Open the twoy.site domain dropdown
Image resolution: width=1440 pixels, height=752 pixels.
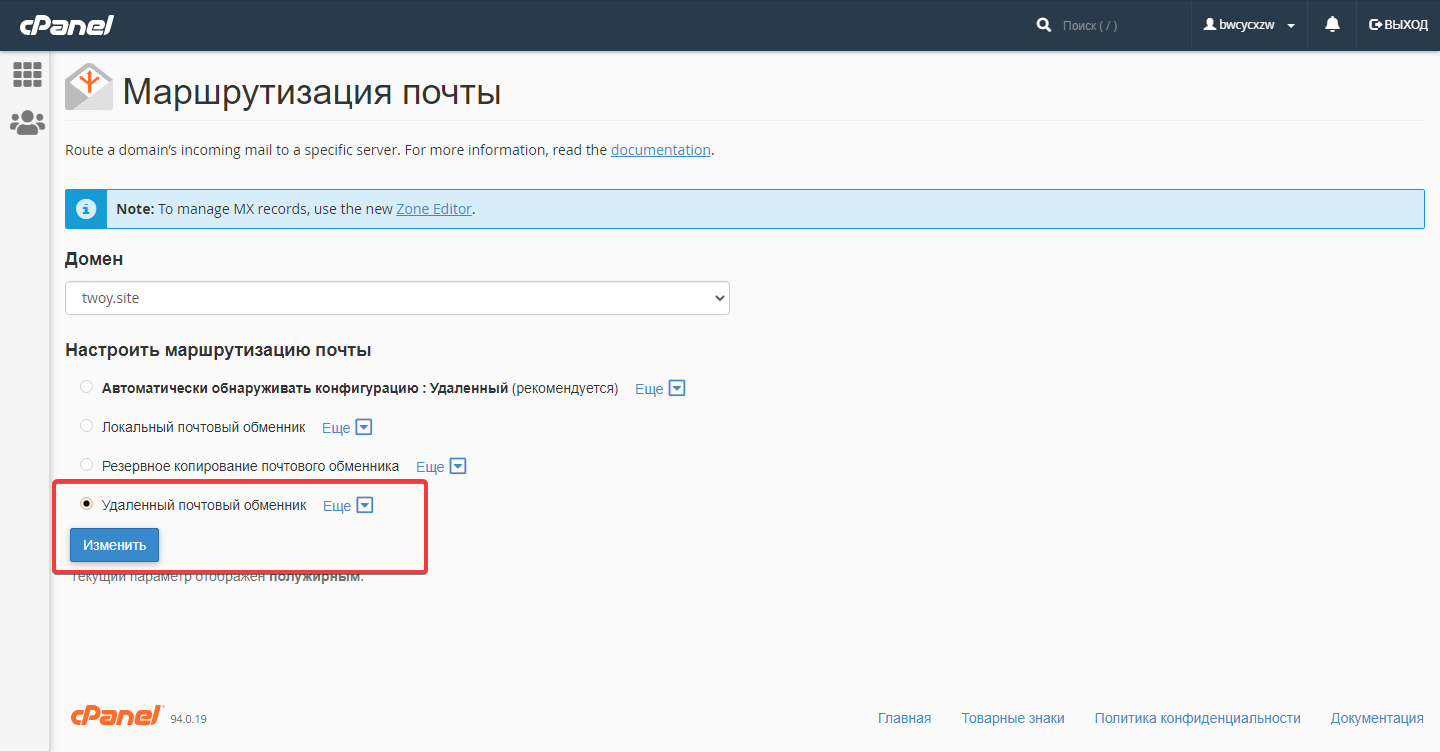[397, 298]
